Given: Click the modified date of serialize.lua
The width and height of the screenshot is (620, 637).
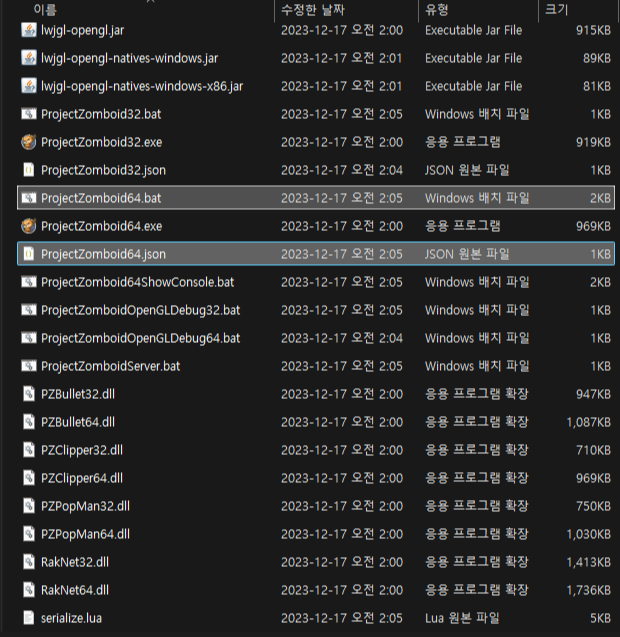Looking at the screenshot, I should click(x=342, y=618).
